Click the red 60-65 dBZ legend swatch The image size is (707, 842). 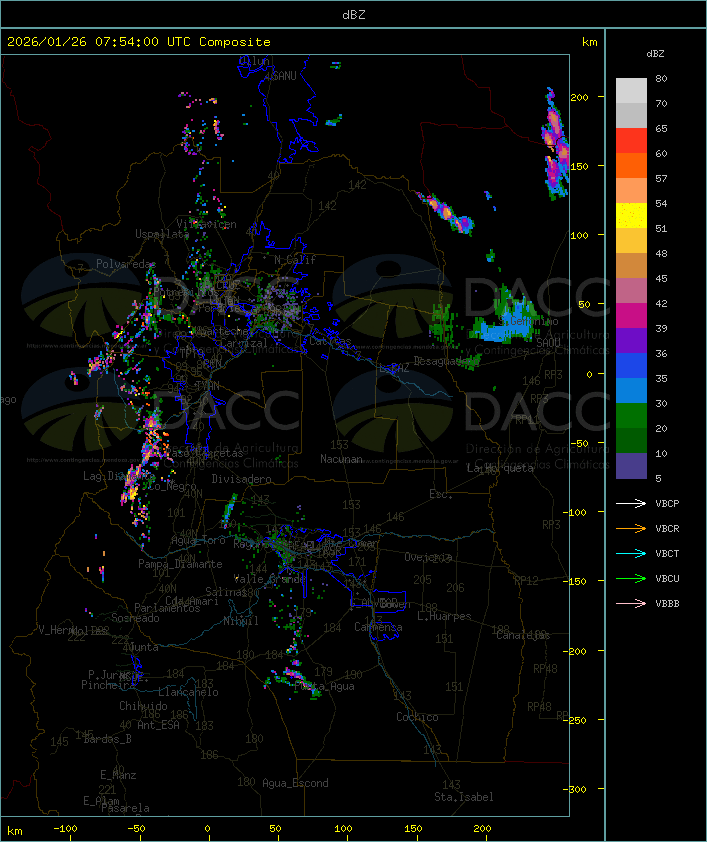pyautogui.click(x=631, y=141)
